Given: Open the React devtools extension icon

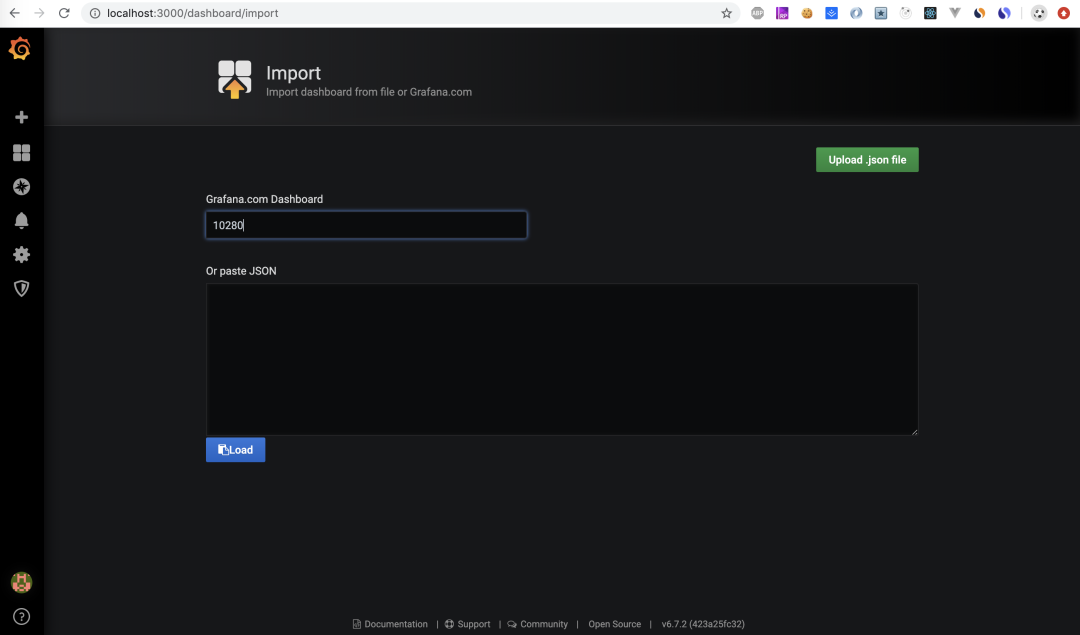Looking at the screenshot, I should (930, 13).
